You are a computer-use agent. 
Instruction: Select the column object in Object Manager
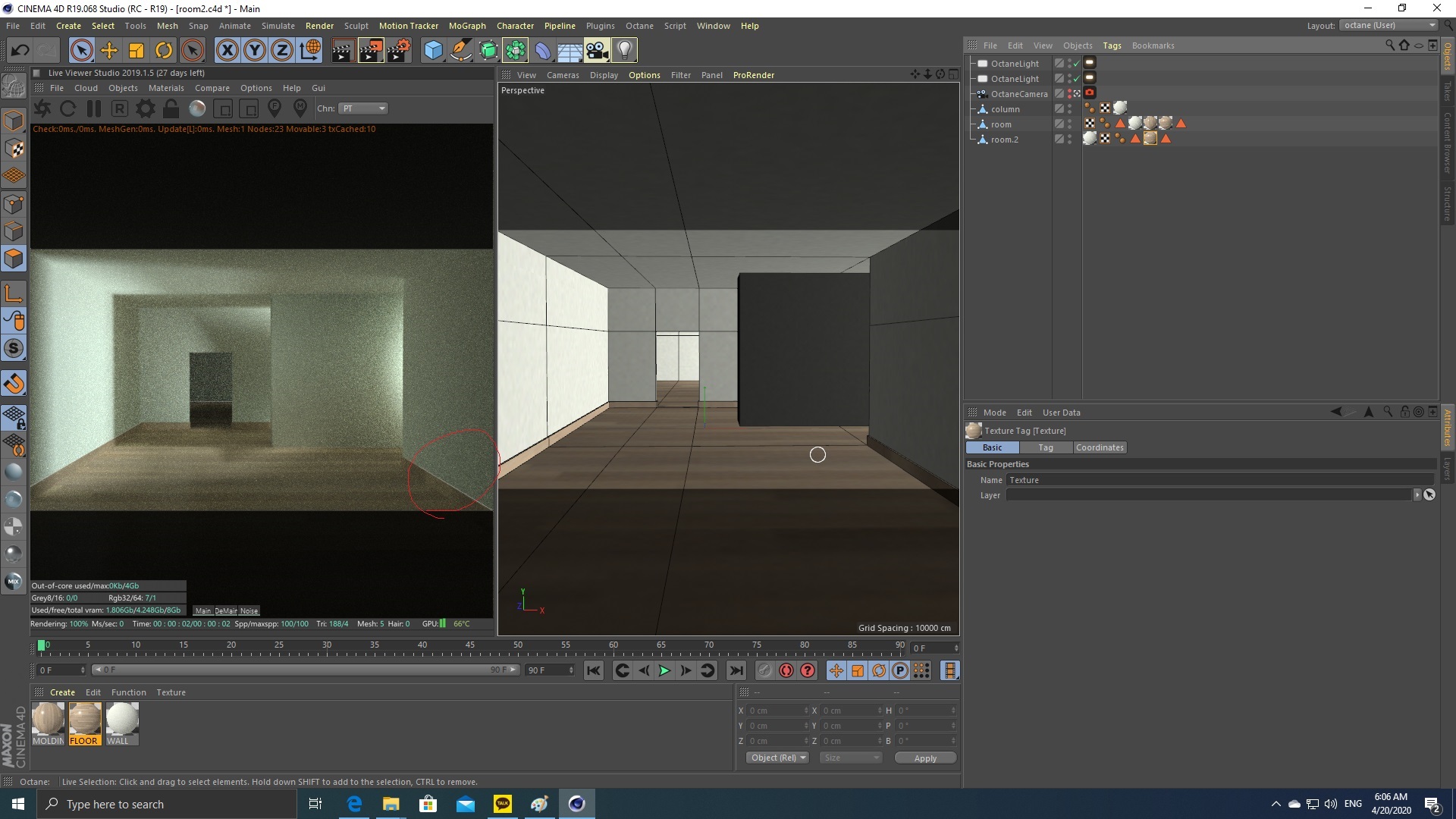point(1005,109)
